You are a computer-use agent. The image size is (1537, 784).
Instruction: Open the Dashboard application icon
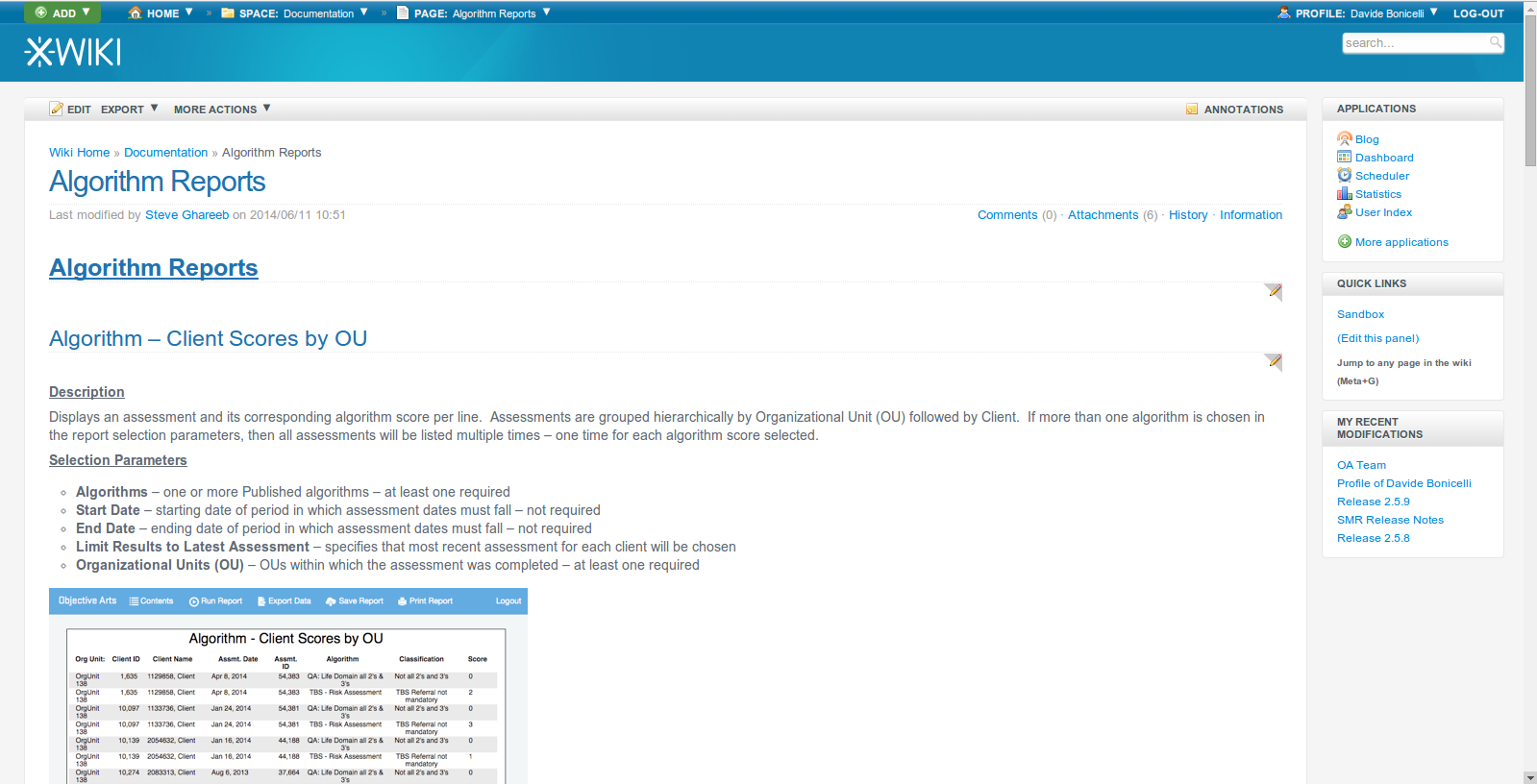pos(1344,158)
